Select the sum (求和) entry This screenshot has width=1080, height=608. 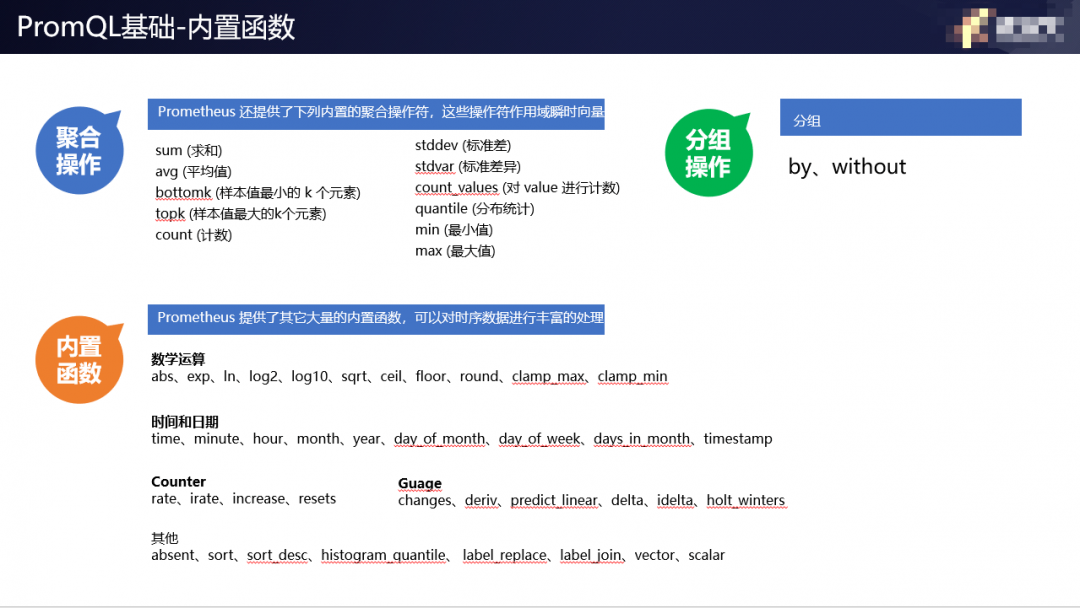[x=189, y=151]
